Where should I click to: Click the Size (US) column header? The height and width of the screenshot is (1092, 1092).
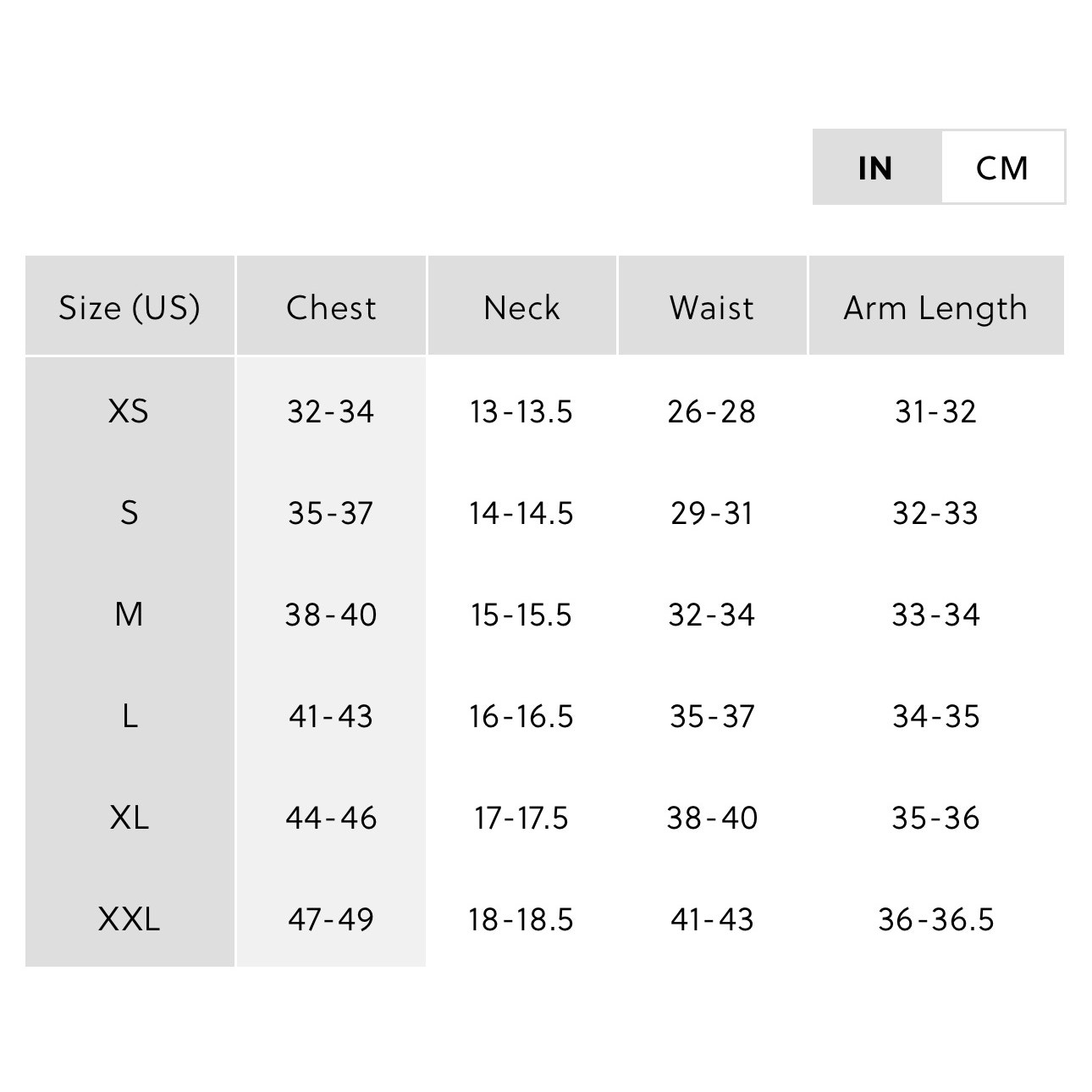tap(130, 306)
